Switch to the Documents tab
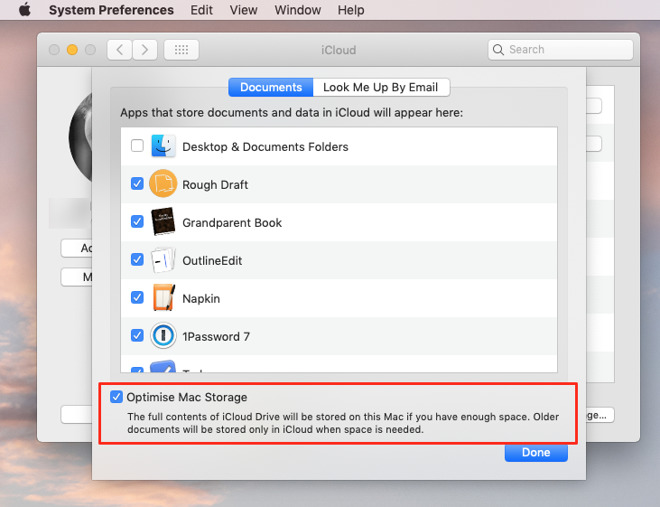The image size is (660, 507). click(271, 87)
